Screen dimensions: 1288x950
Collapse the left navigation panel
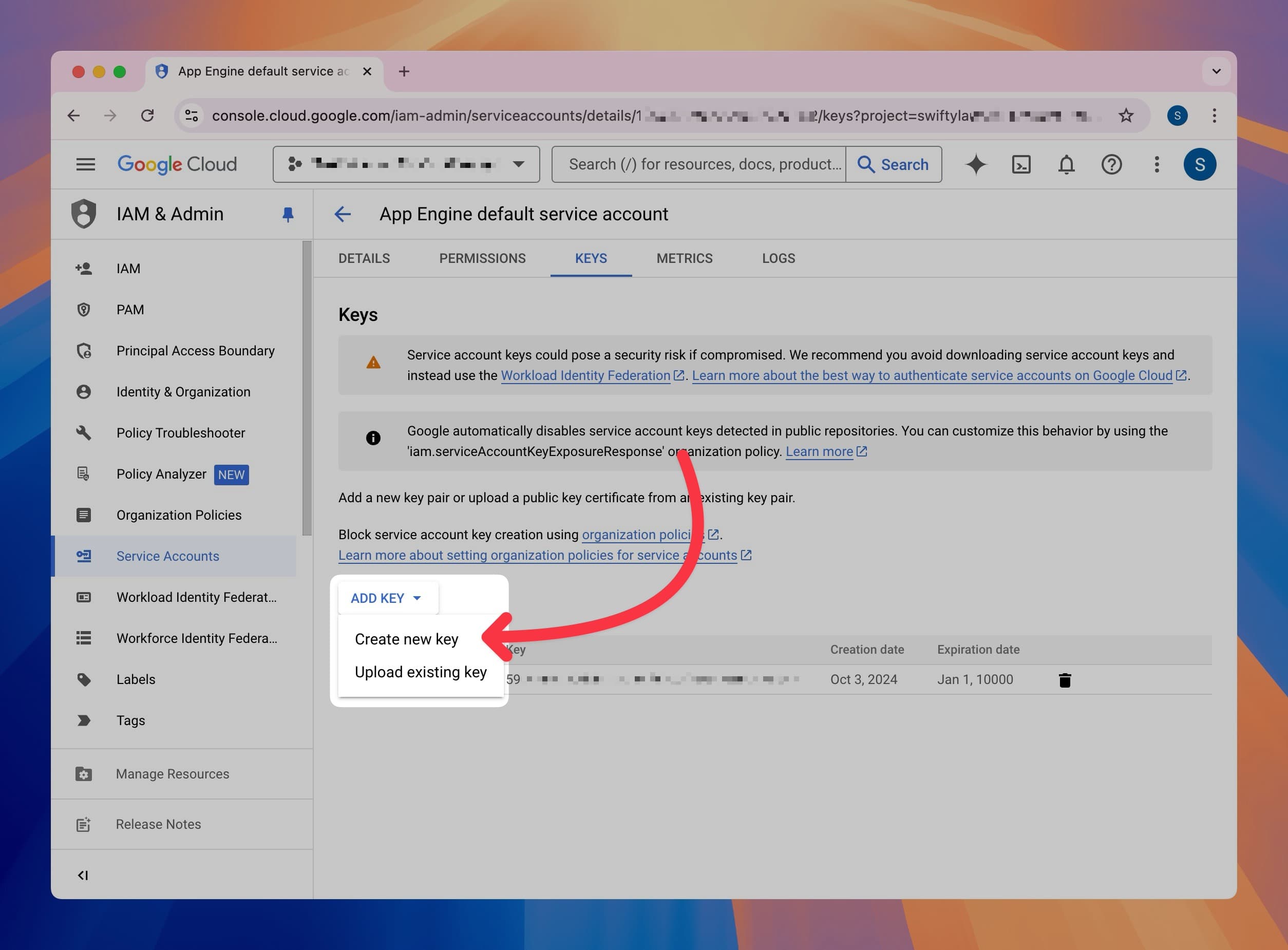coord(83,875)
